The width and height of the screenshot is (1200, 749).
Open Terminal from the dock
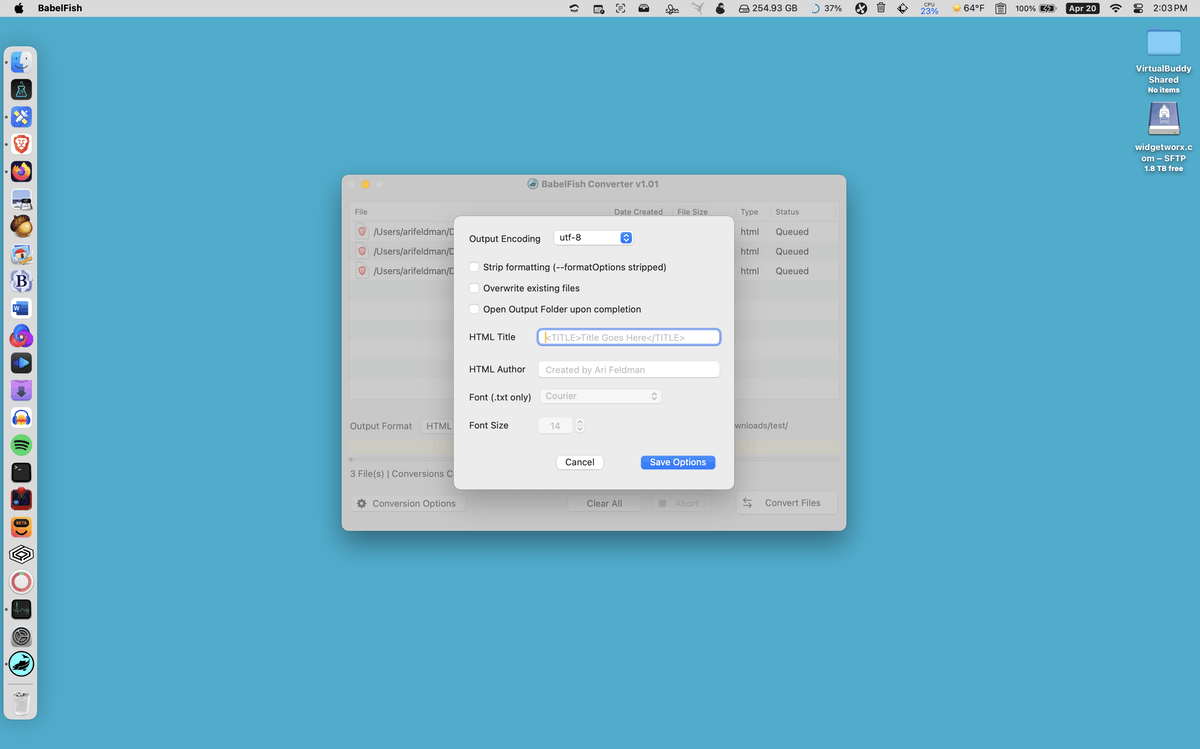(x=21, y=472)
